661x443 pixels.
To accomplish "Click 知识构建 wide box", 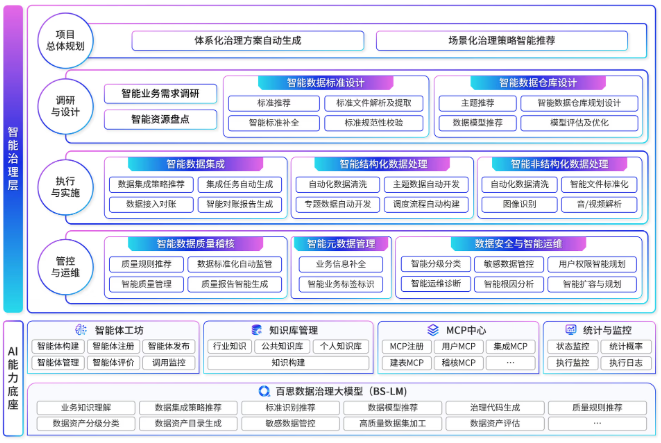I will pos(288,363).
